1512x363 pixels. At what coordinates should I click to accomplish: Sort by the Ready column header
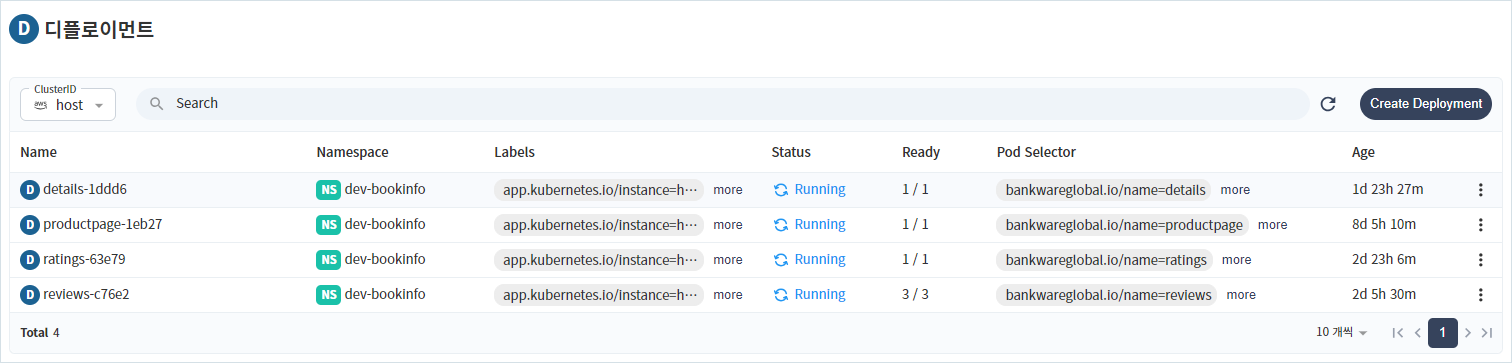tap(921, 153)
